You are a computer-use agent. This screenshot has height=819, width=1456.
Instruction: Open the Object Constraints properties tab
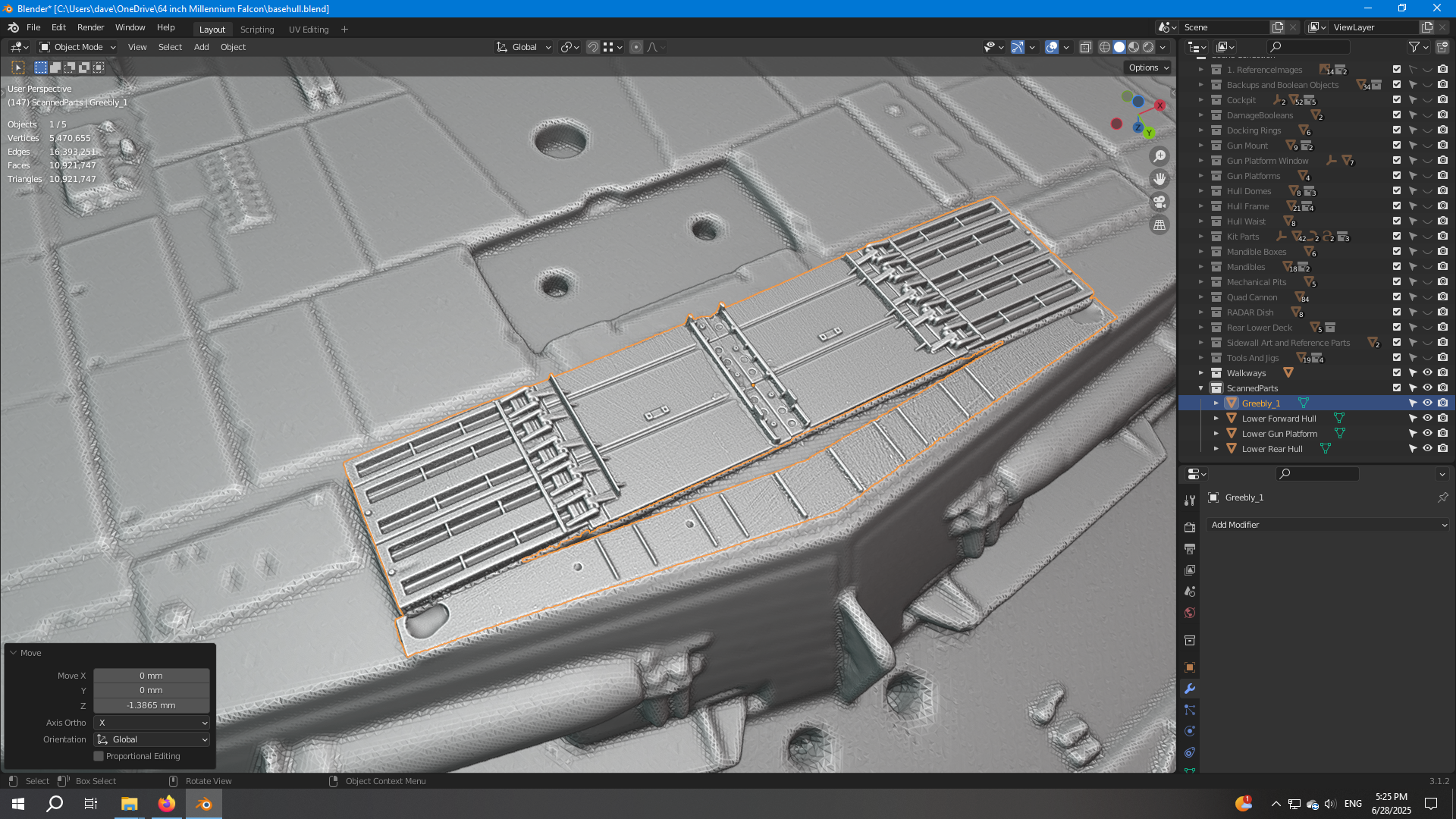[x=1190, y=752]
